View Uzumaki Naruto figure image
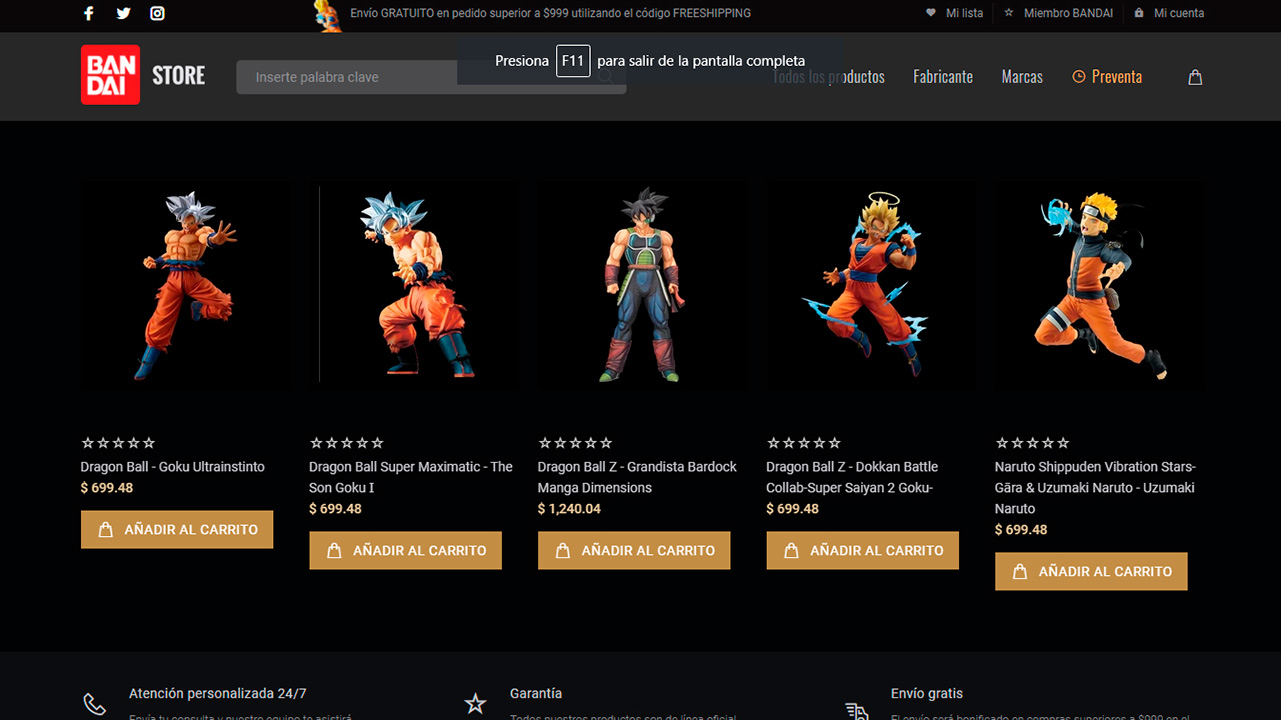This screenshot has height=720, width=1281. (x=1100, y=284)
